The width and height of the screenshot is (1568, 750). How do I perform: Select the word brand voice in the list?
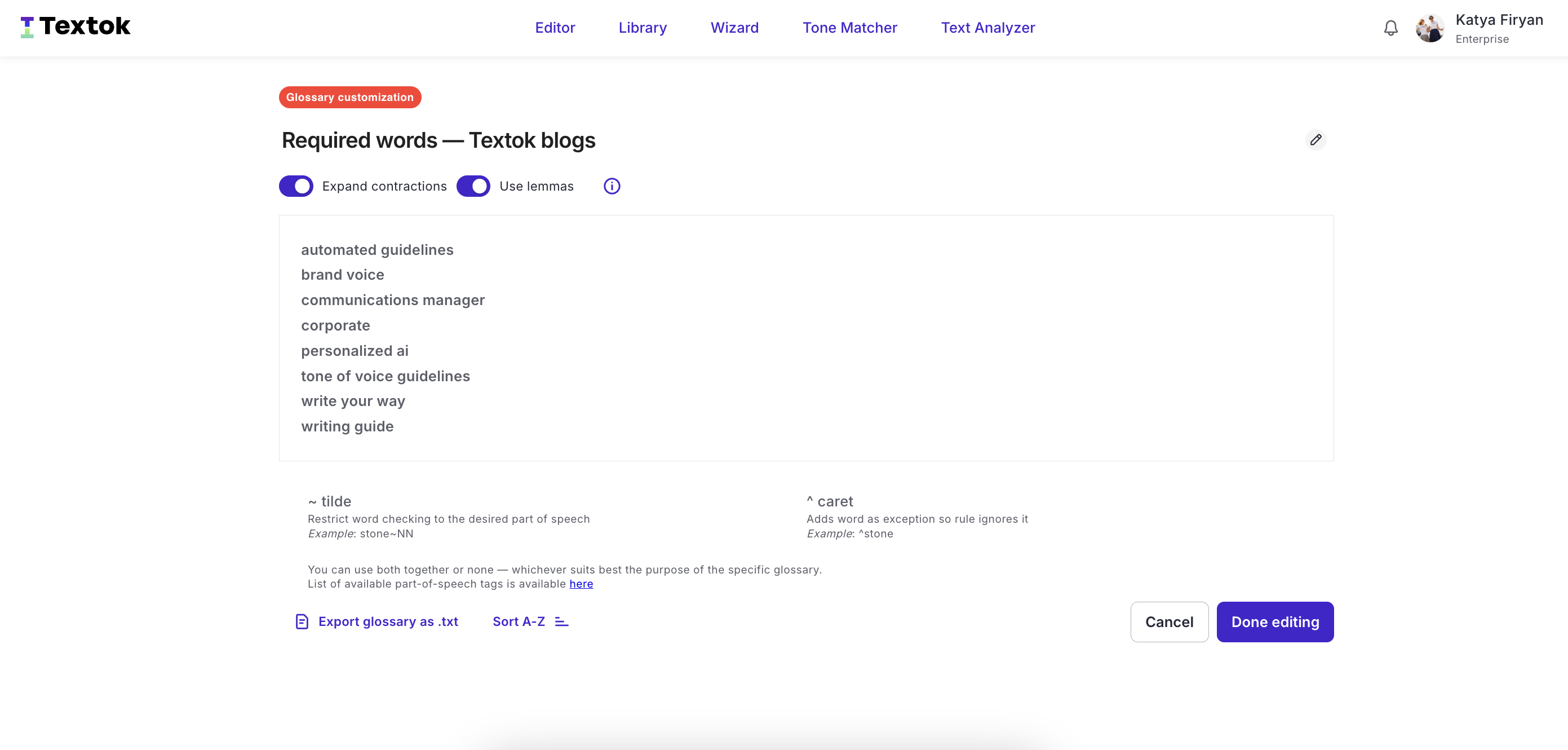click(342, 275)
